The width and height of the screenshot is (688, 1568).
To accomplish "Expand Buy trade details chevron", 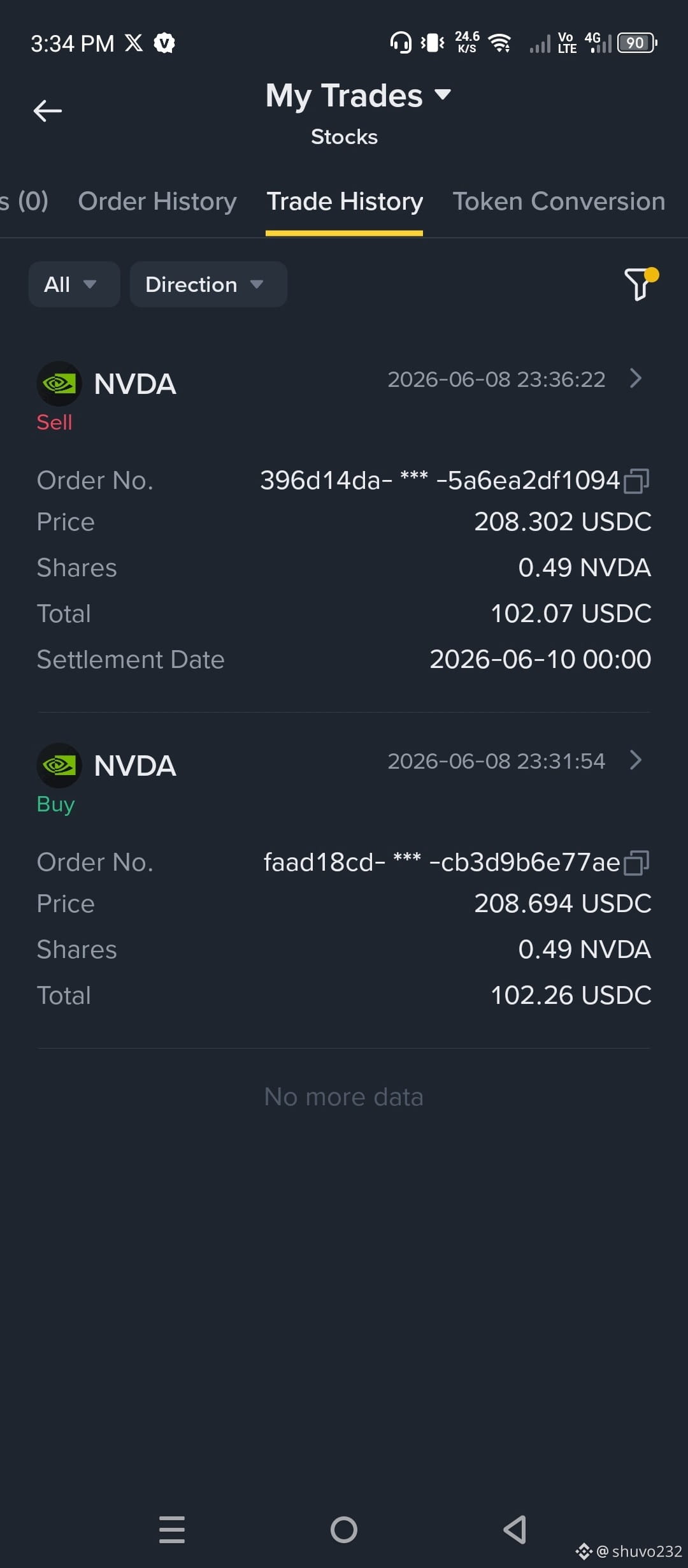I will (635, 760).
